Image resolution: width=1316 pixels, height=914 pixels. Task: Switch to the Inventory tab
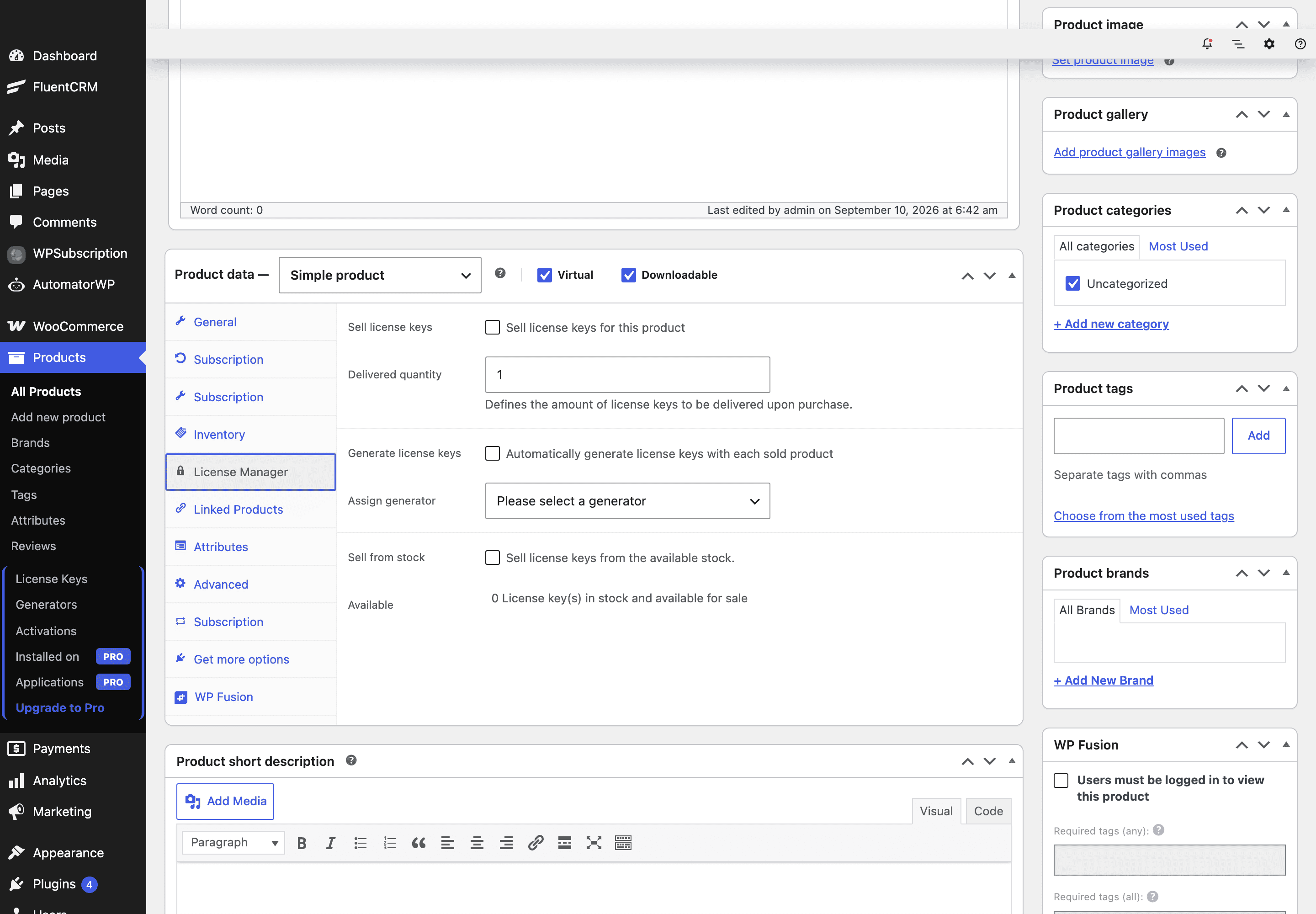[251, 434]
